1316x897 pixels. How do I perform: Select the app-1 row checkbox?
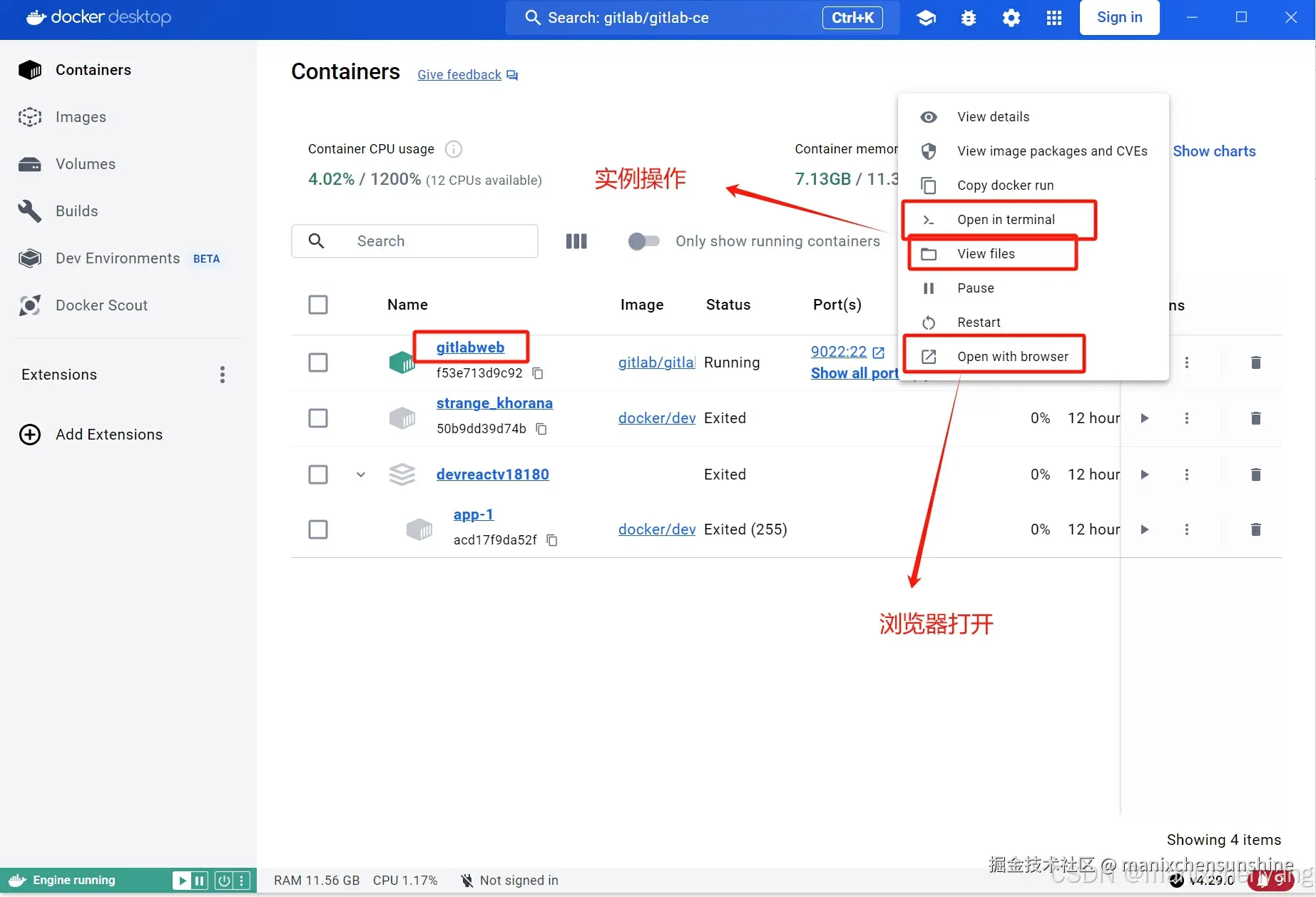[x=318, y=529]
